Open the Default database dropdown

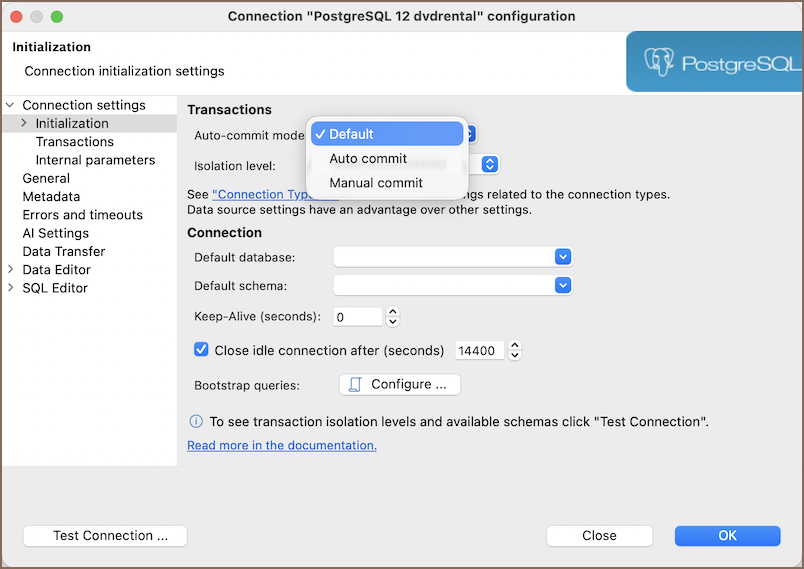[x=562, y=257]
